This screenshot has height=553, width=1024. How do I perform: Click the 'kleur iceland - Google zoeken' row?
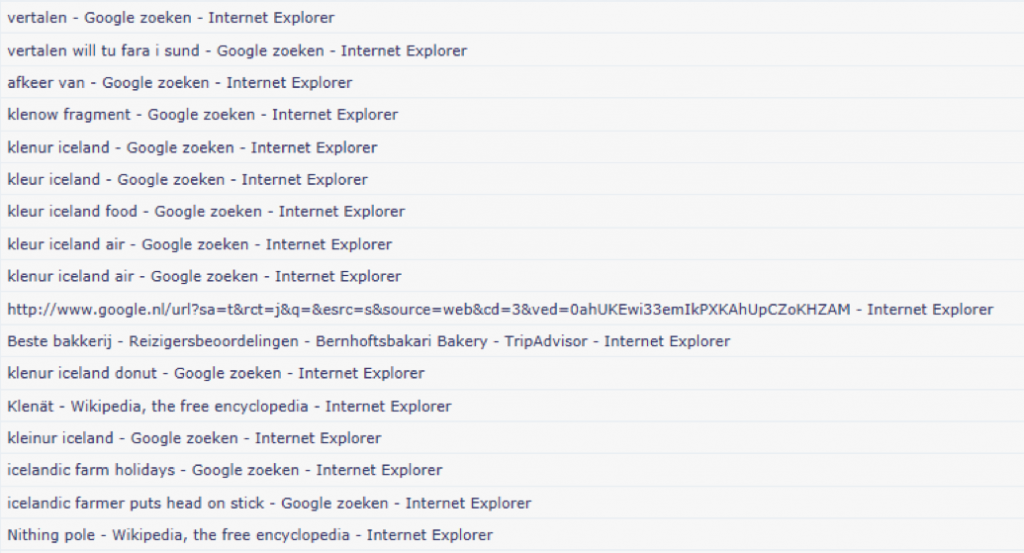point(187,180)
